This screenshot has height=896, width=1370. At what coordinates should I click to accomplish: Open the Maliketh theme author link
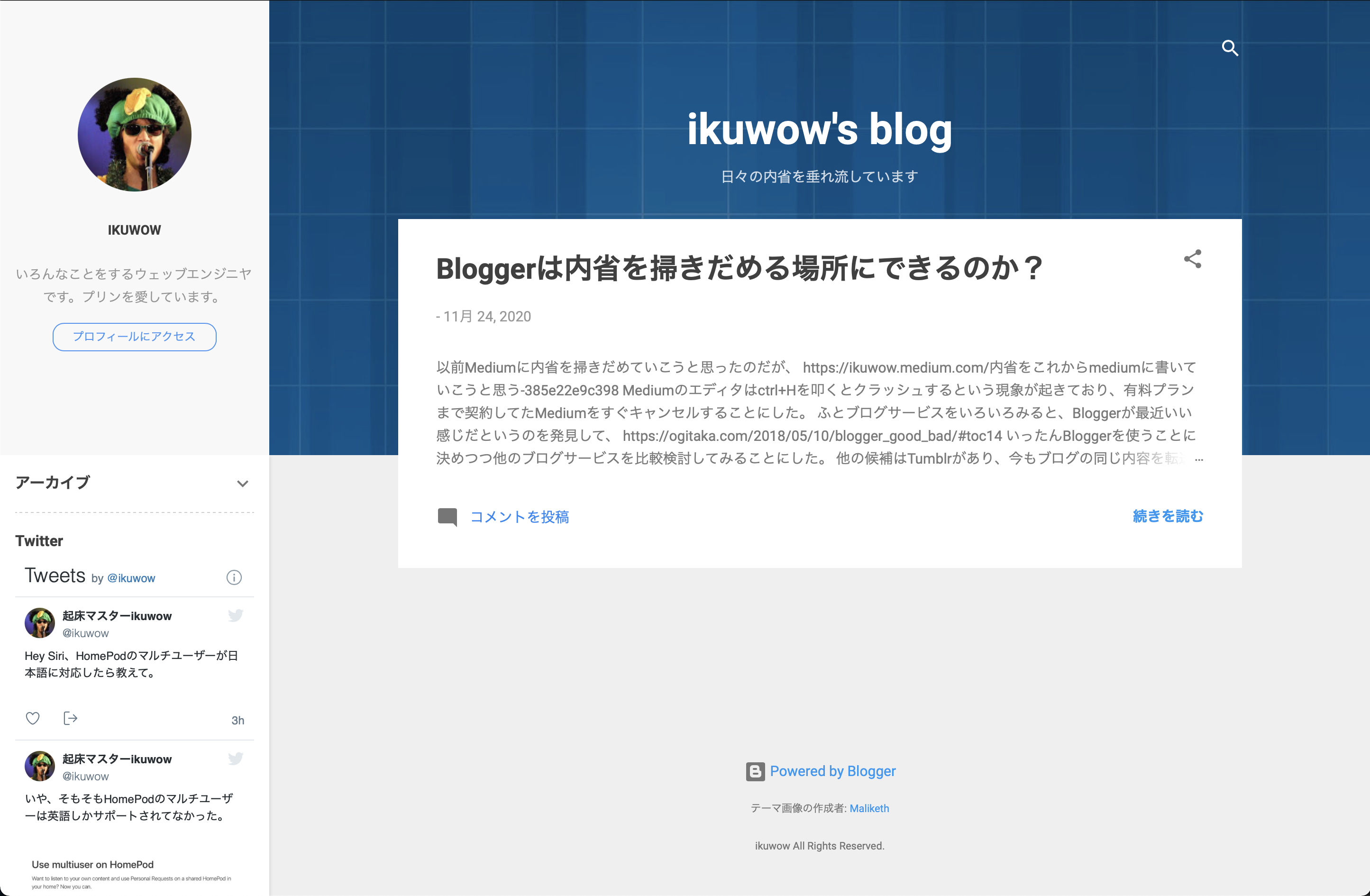click(868, 808)
